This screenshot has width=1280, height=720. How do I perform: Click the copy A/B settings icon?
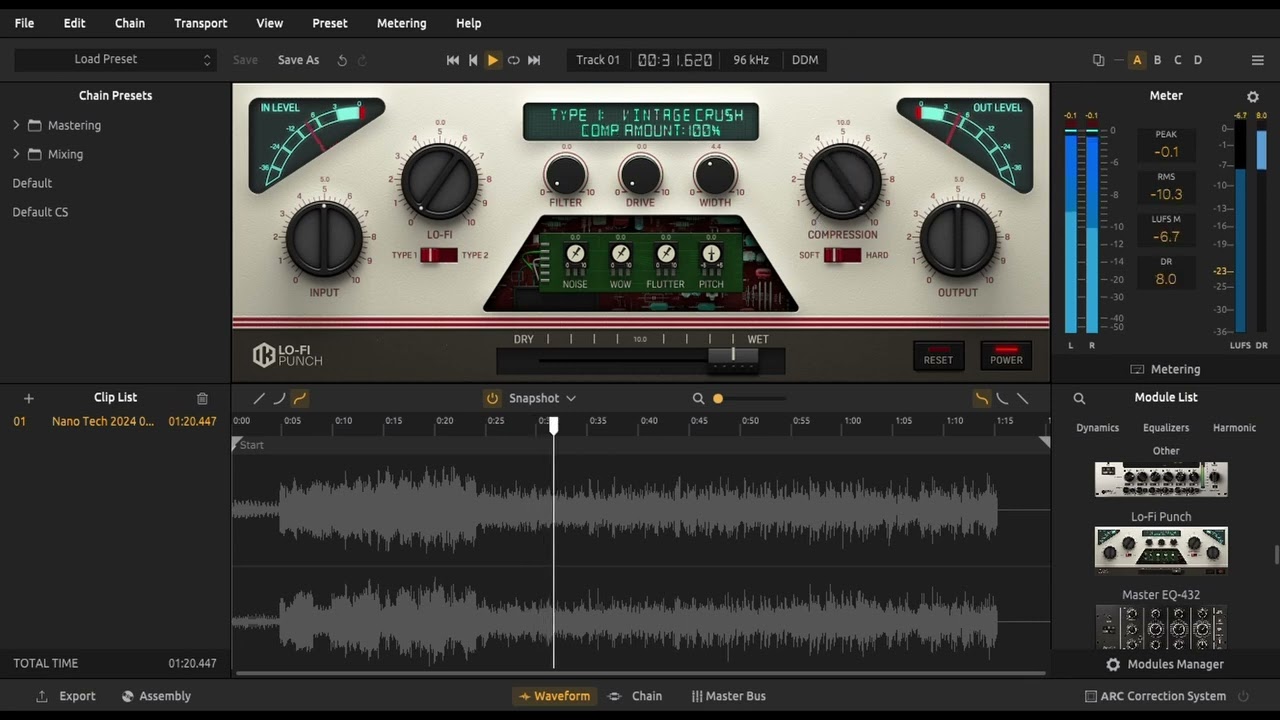(1098, 60)
